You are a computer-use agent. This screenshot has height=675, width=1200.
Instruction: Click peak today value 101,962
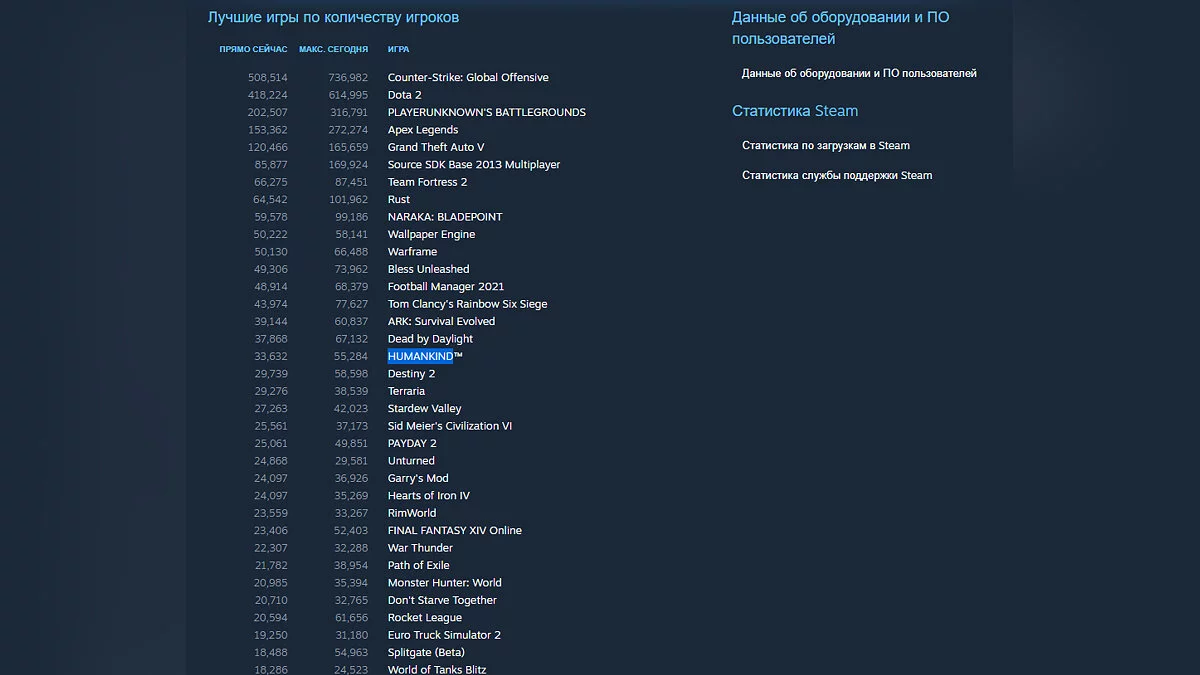348,200
